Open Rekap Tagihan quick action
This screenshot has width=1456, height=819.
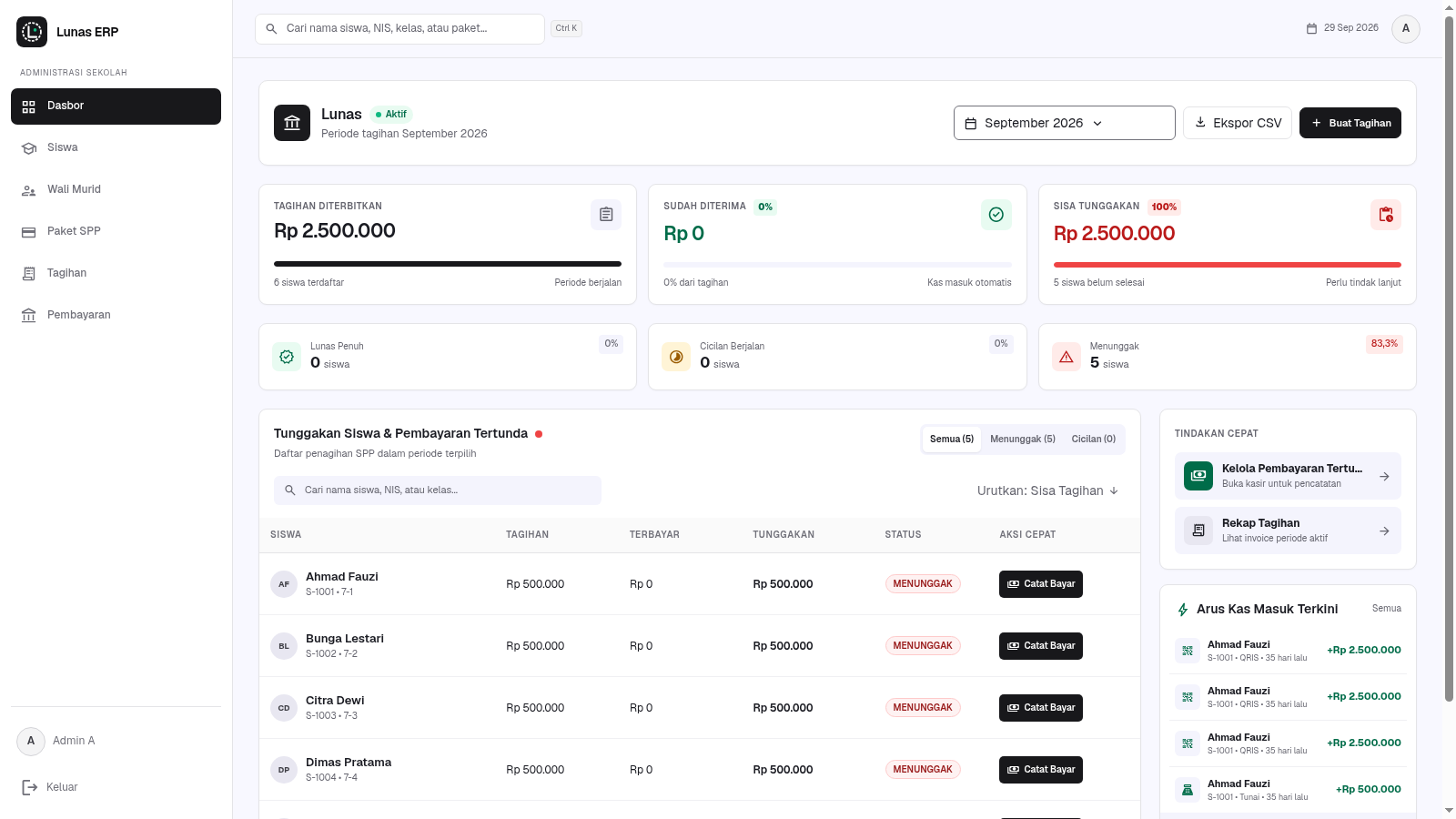[1288, 531]
